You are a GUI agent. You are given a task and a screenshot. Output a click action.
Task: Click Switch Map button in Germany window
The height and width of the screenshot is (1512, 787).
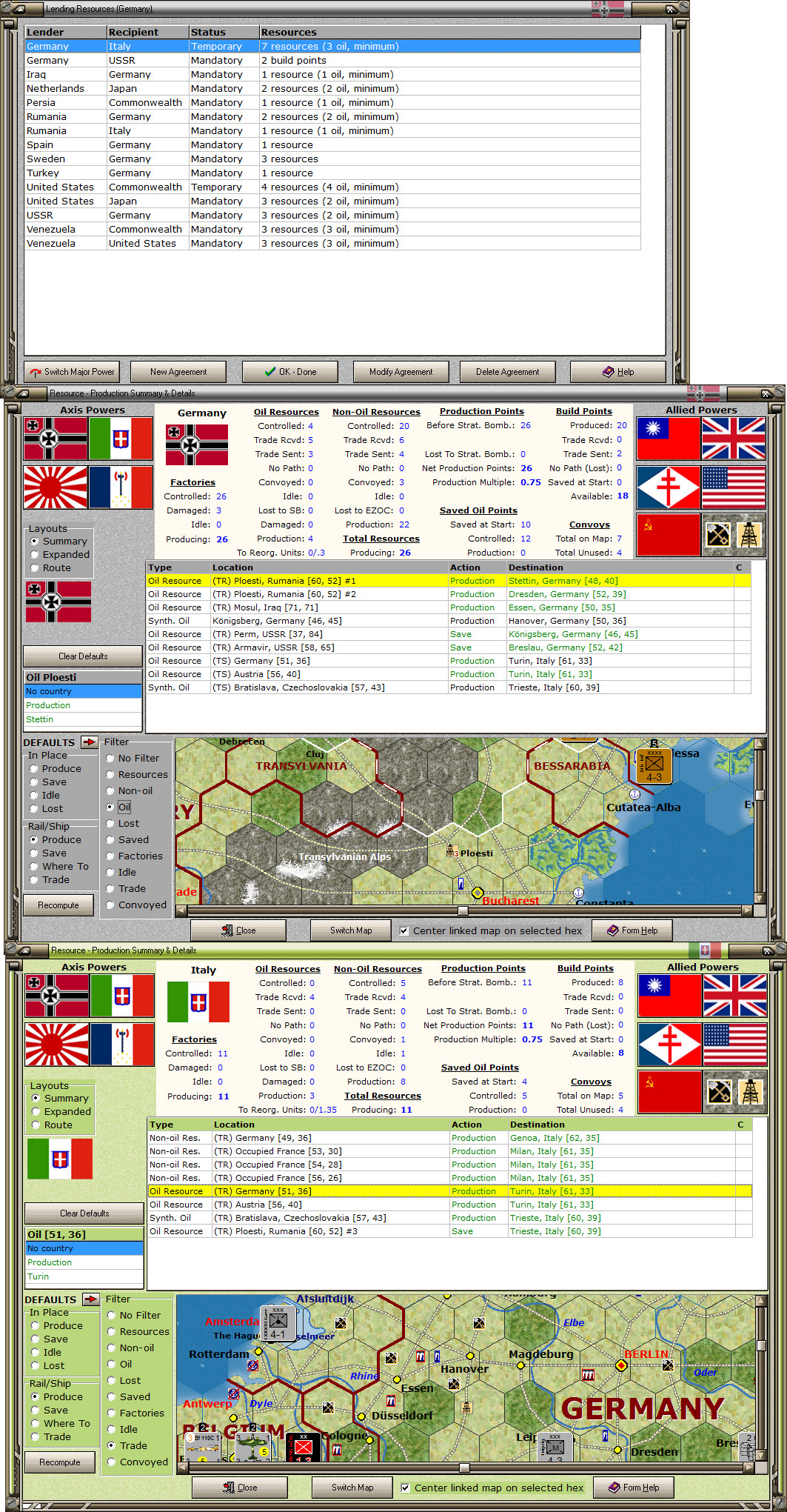(351, 930)
